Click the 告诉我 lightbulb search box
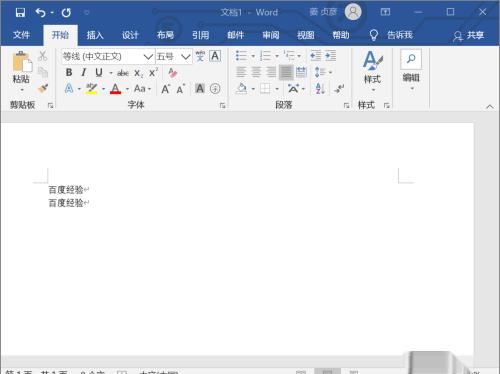Screen dimensions: 500x374 coord(391,35)
